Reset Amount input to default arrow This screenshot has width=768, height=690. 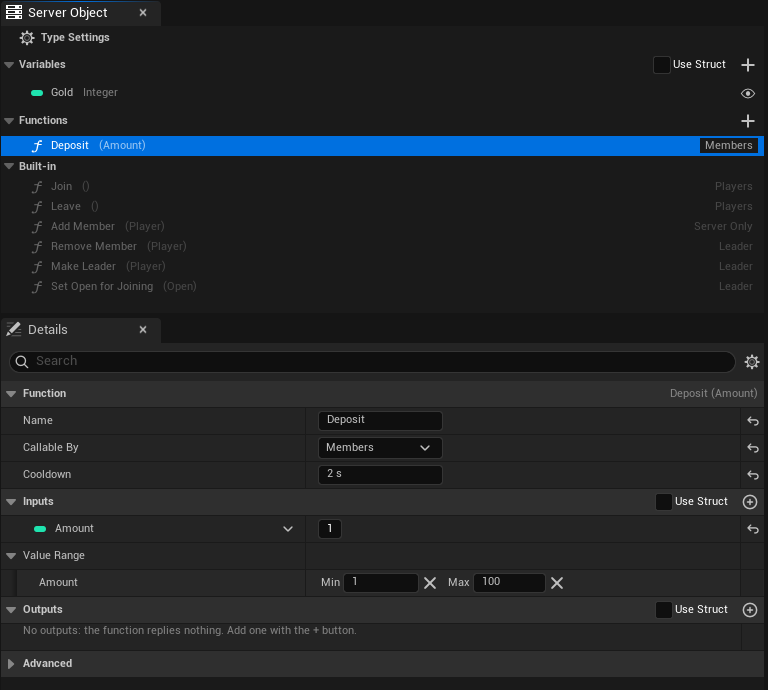pyautogui.click(x=753, y=529)
